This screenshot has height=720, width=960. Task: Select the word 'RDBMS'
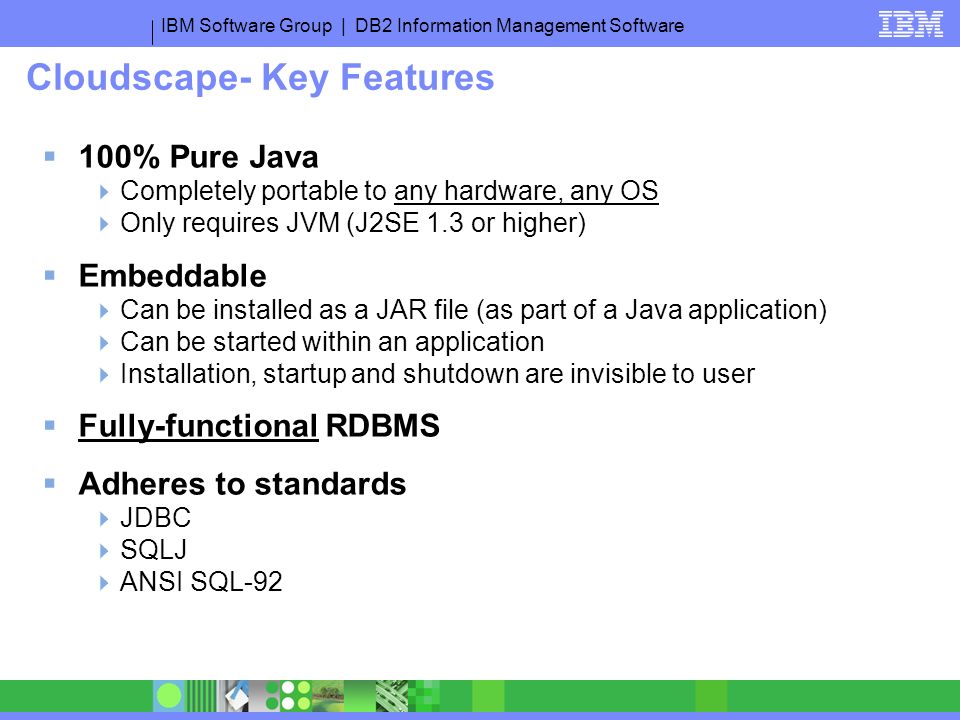point(382,426)
